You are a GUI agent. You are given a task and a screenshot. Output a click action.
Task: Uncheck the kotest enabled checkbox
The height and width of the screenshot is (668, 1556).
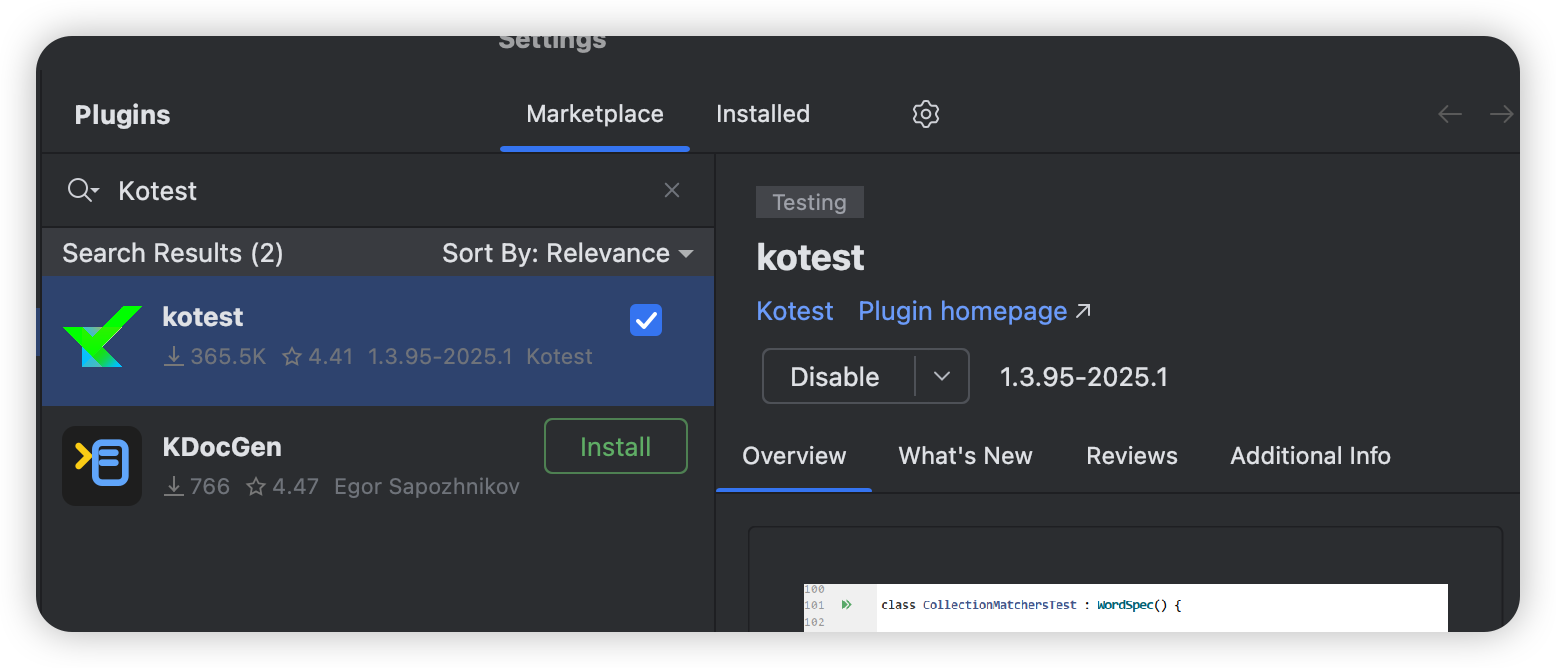[646, 320]
